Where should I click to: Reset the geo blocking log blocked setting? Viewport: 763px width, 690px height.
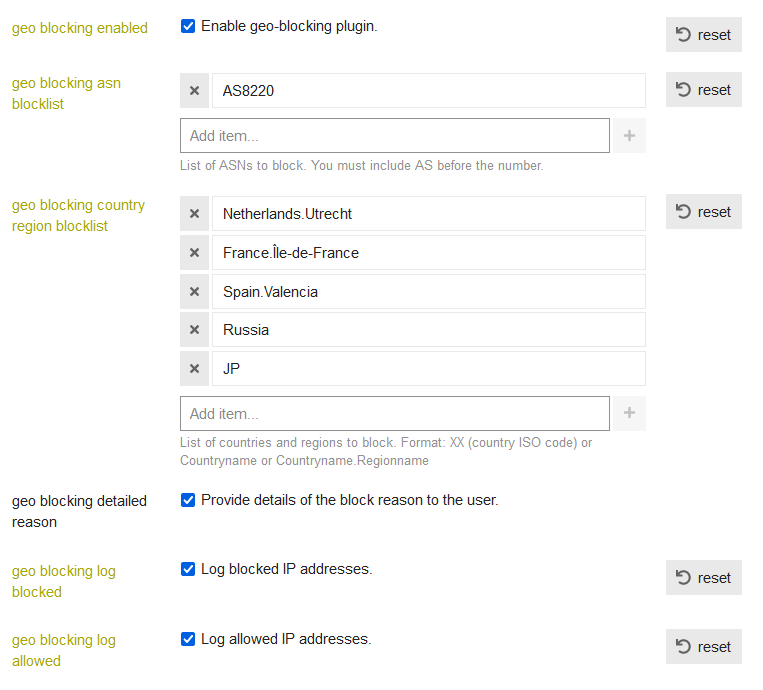click(x=704, y=578)
